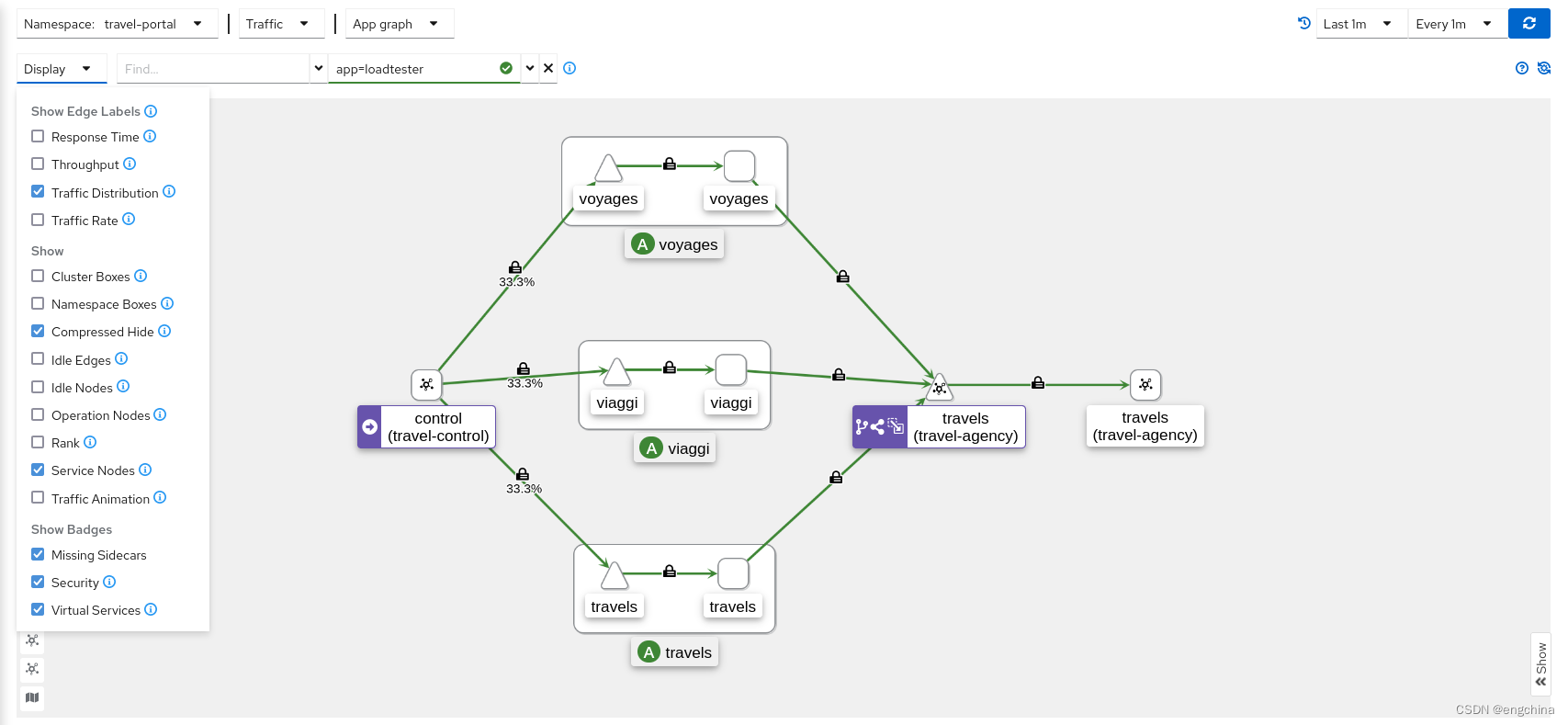Open the Security badge info icon
This screenshot has height=725, width=1568.
point(109,582)
